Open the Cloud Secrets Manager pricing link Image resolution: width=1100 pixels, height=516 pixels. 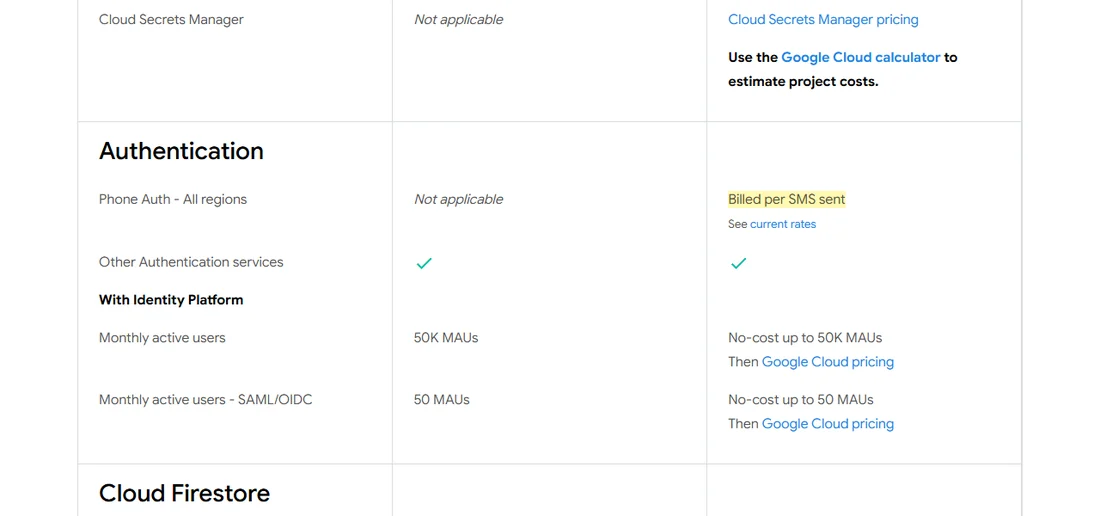(x=823, y=20)
